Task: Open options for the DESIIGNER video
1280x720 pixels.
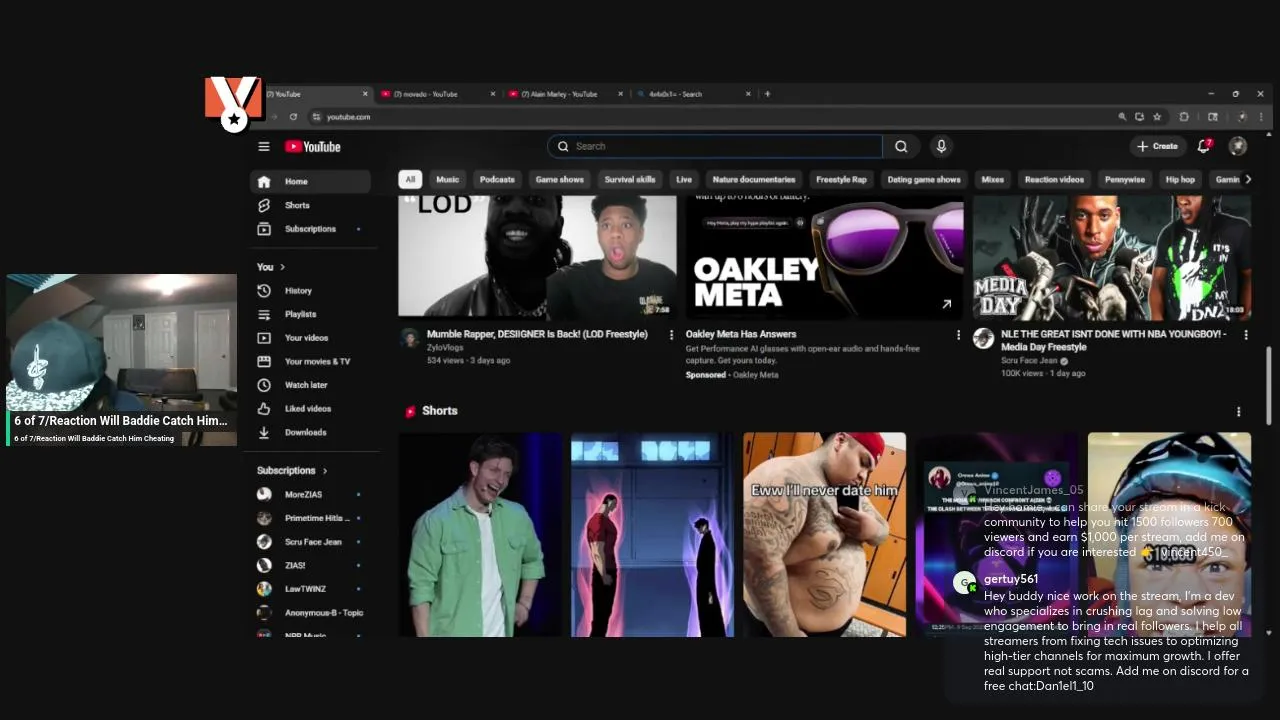Action: 671,335
